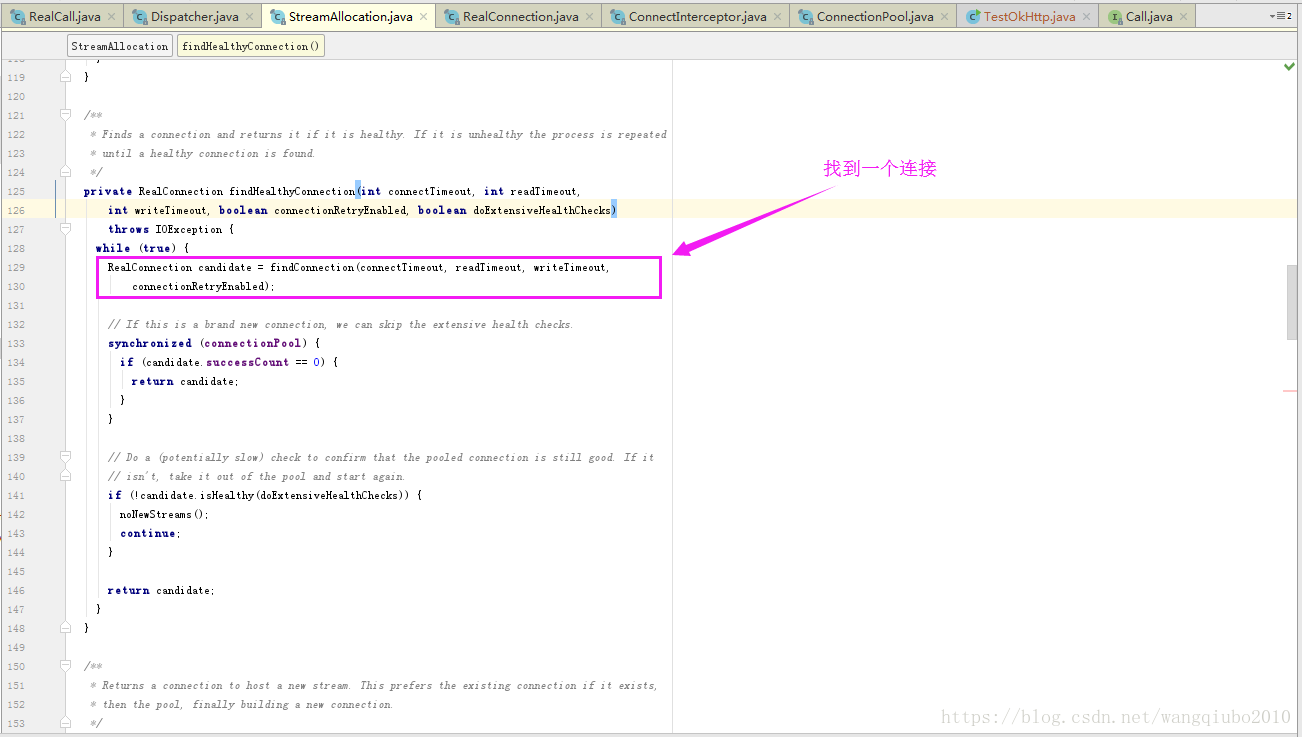
Task: Toggle fold end marker at line 148
Action: tap(66, 628)
